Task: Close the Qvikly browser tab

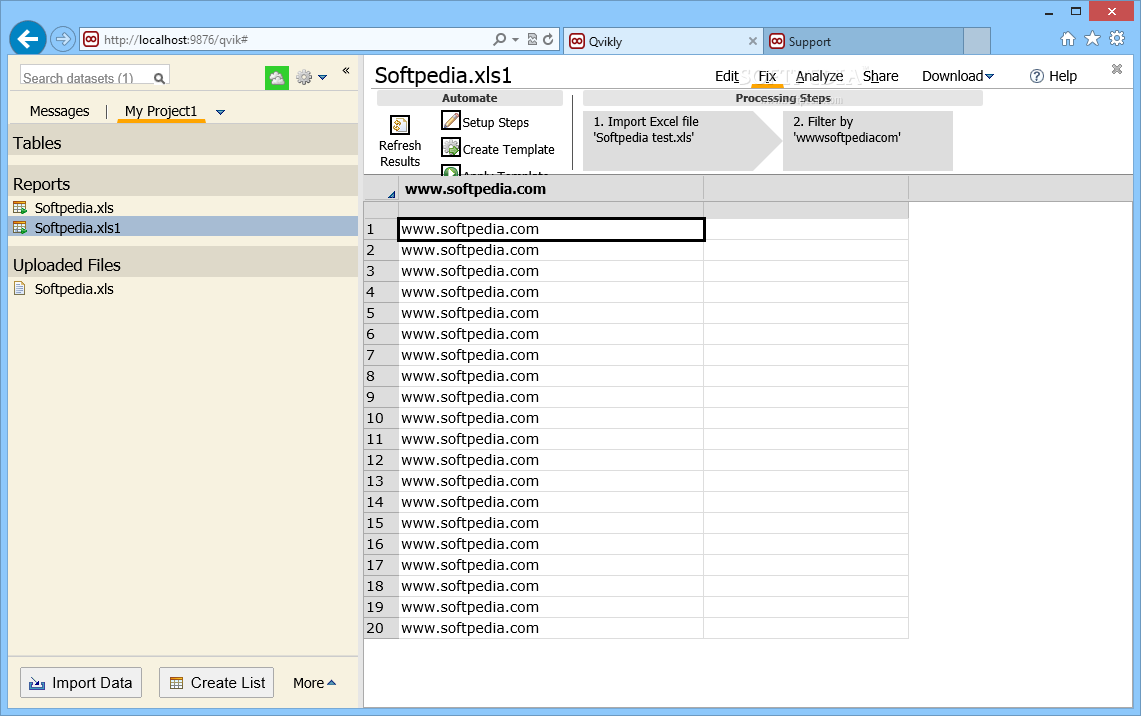Action: click(x=752, y=41)
